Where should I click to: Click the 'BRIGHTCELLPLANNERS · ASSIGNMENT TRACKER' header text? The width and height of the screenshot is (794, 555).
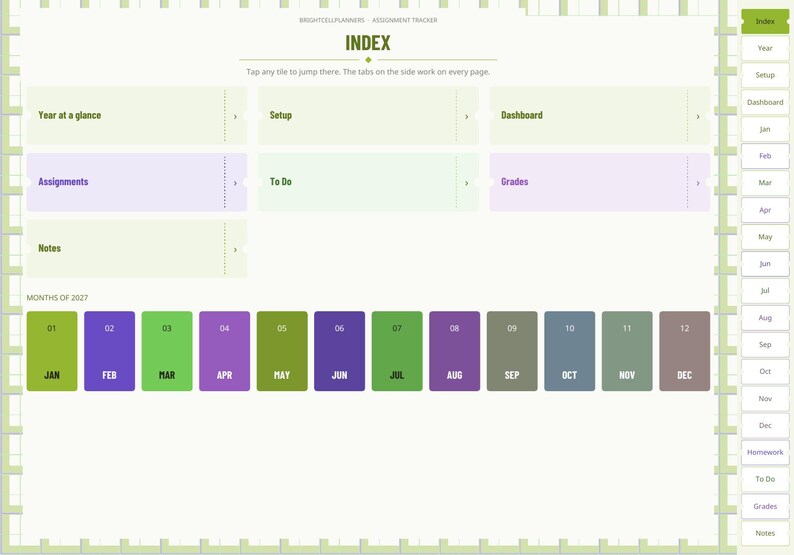[368, 20]
